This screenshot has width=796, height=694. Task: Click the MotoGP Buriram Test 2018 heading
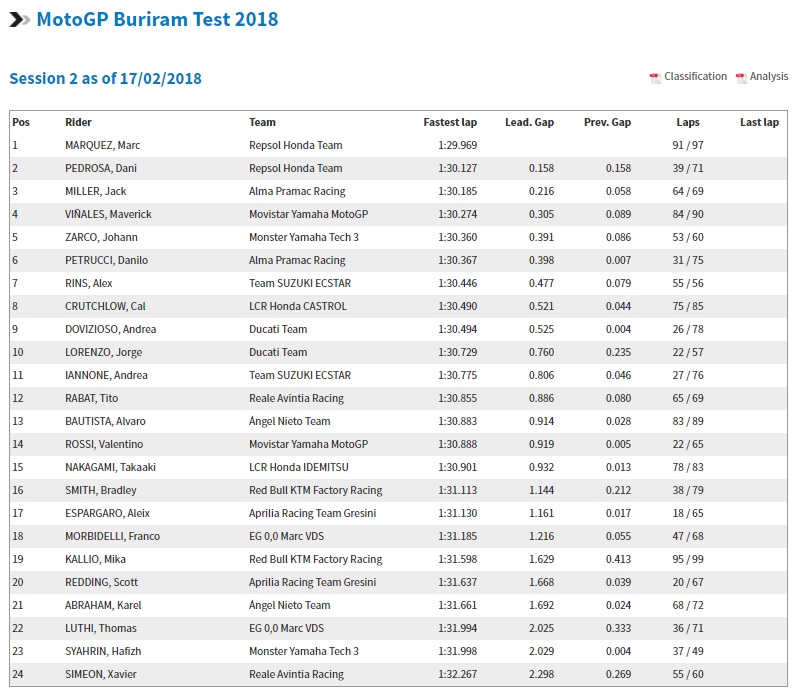(x=157, y=19)
